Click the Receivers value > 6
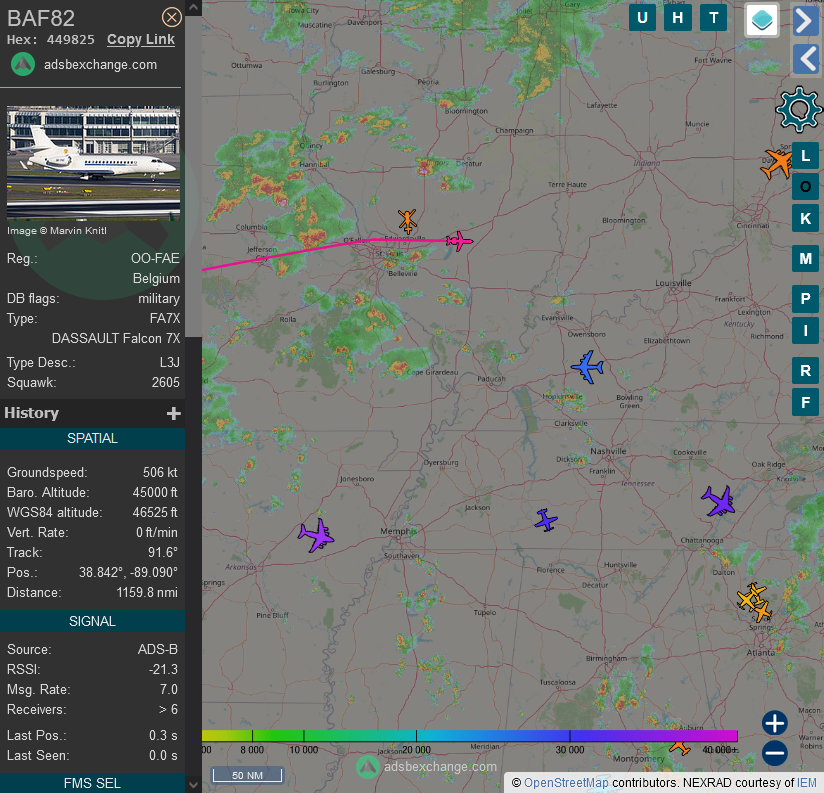Screen dimensions: 824x793 168,709
